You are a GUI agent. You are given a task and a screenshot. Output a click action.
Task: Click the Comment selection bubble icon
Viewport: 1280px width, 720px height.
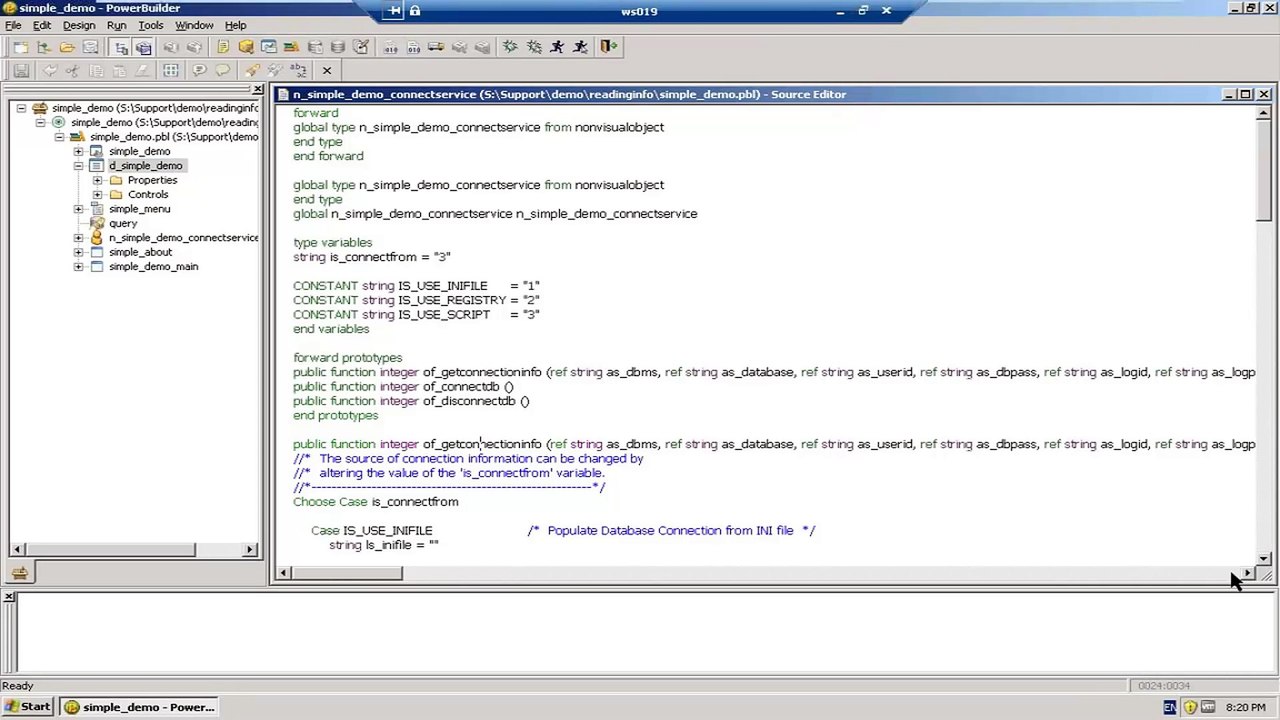point(199,70)
